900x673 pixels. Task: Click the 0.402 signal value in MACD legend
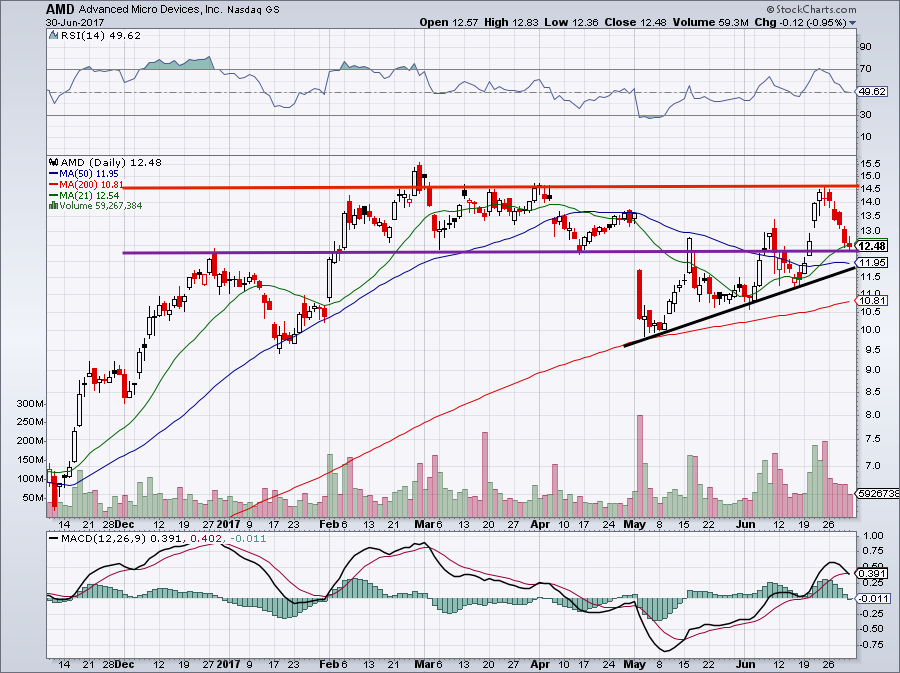[207, 539]
